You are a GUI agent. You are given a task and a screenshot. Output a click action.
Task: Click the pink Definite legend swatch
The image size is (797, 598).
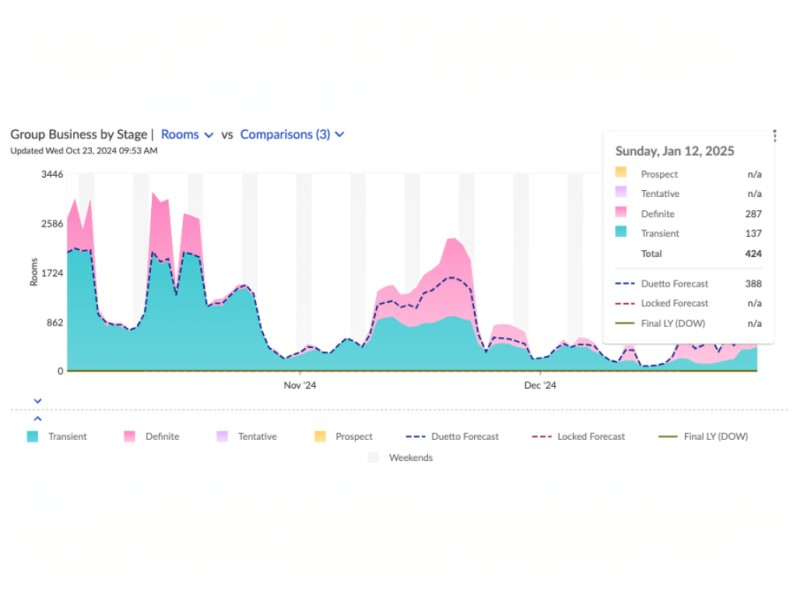click(130, 436)
